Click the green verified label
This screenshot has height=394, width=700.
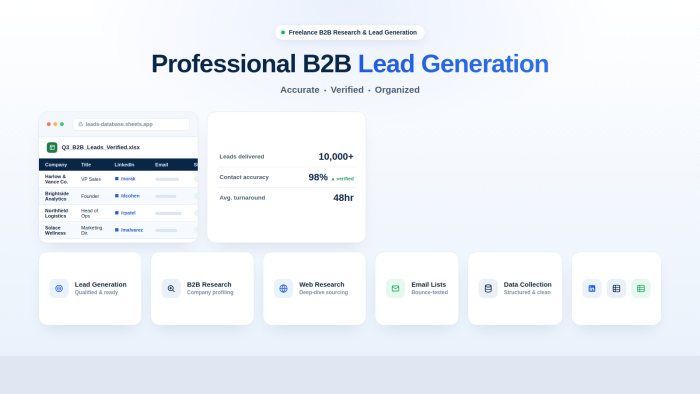pyautogui.click(x=342, y=178)
